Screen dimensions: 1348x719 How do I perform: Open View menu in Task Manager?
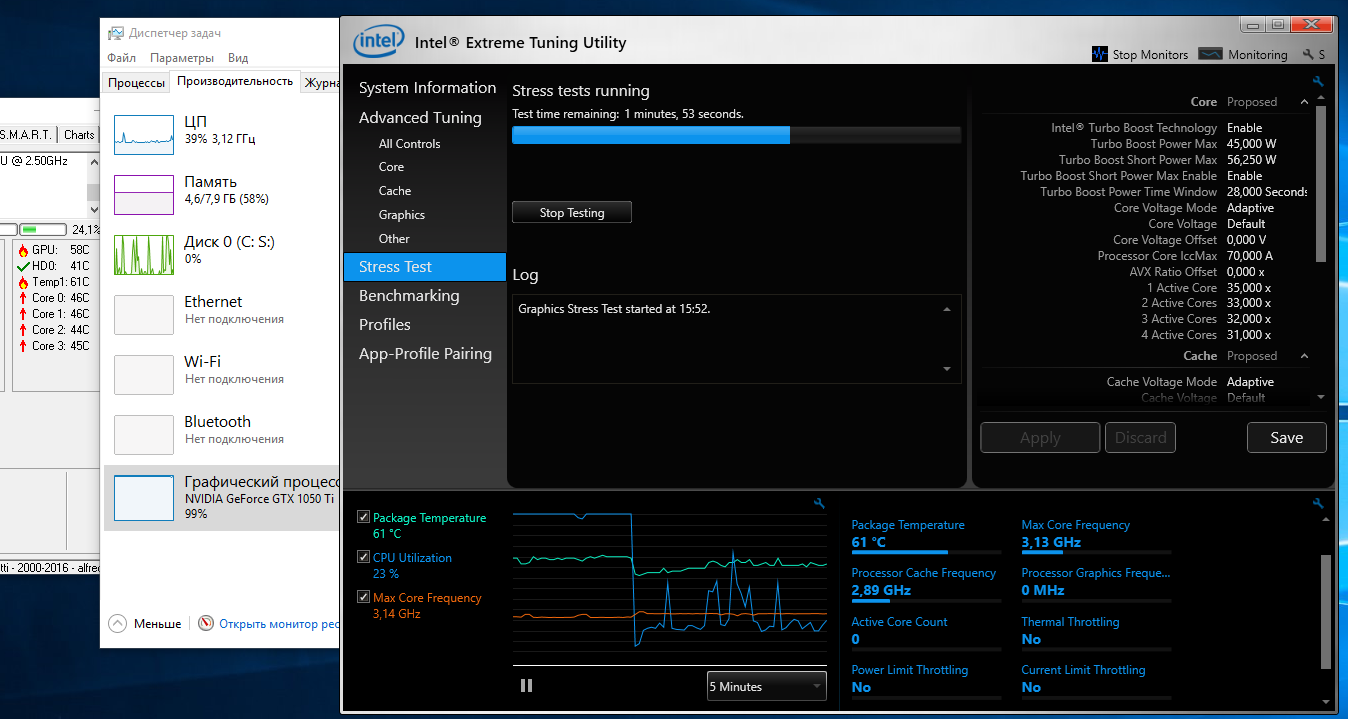[x=238, y=58]
